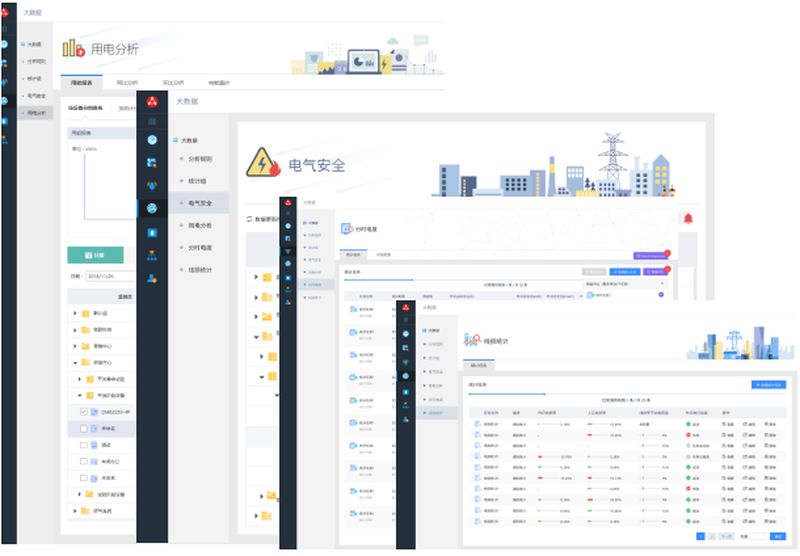Click the 线损统计 page title icon
800x556 pixels.
472,341
